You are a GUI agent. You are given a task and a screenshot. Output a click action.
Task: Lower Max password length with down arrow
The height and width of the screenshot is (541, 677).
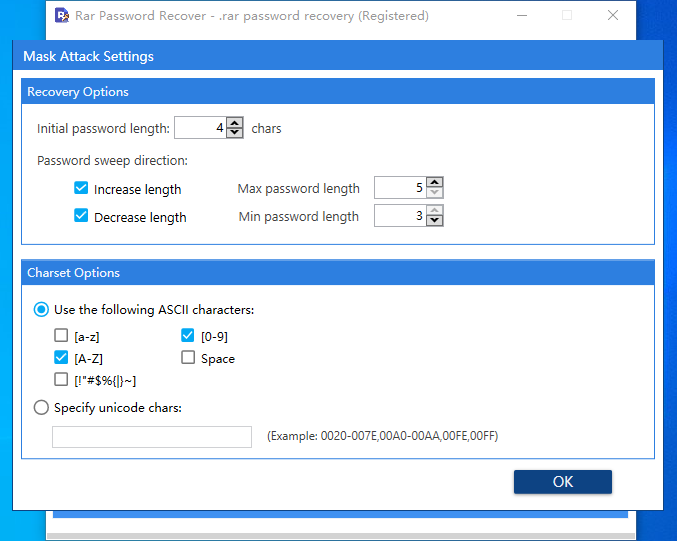pos(435,193)
